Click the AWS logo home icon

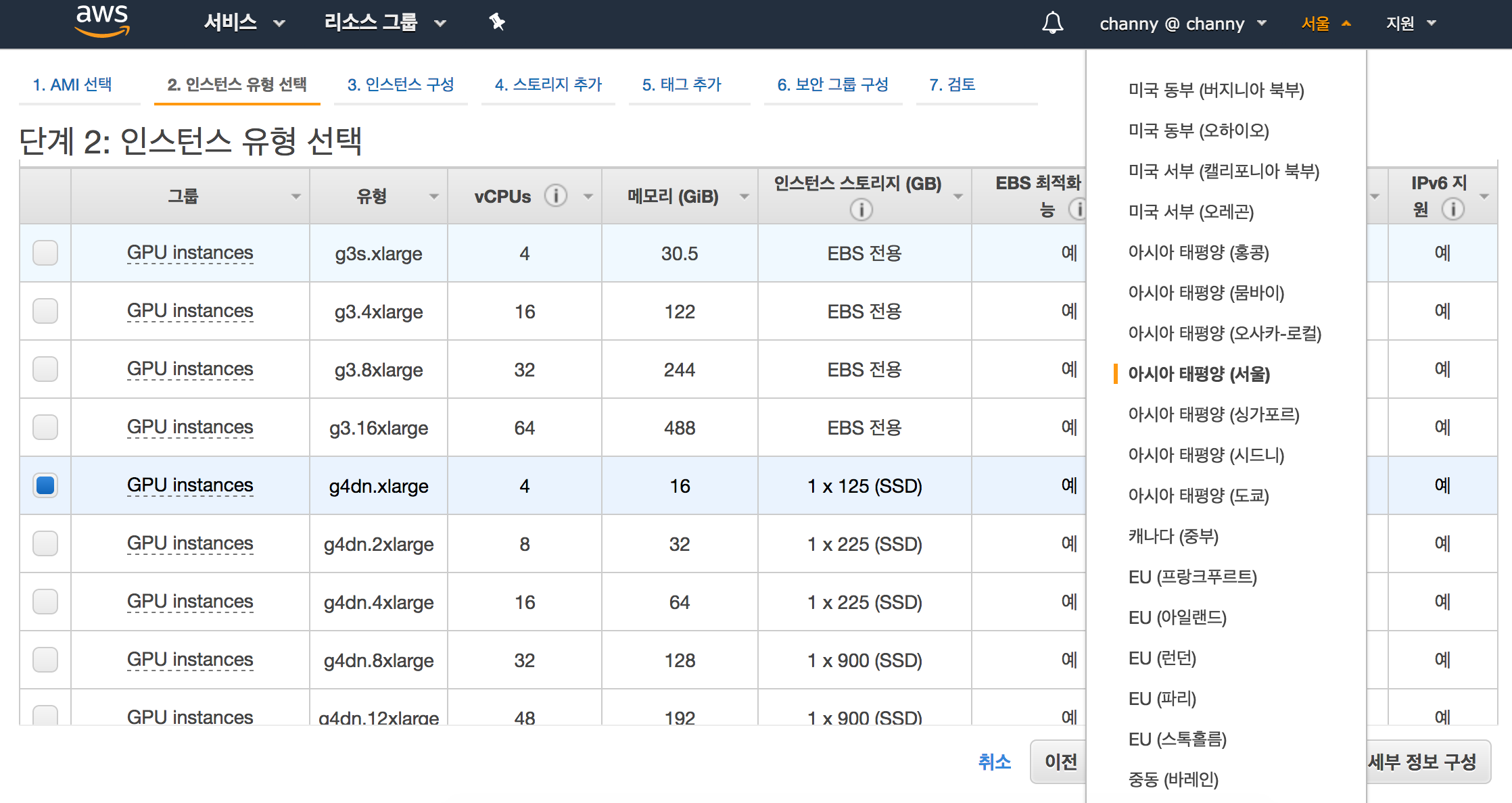[102, 21]
